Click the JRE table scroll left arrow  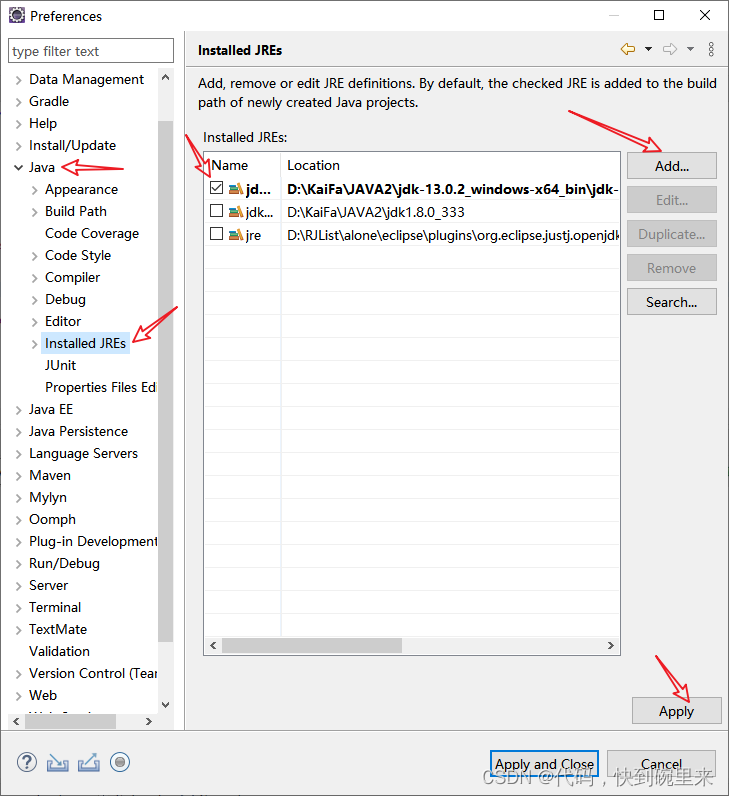point(213,646)
